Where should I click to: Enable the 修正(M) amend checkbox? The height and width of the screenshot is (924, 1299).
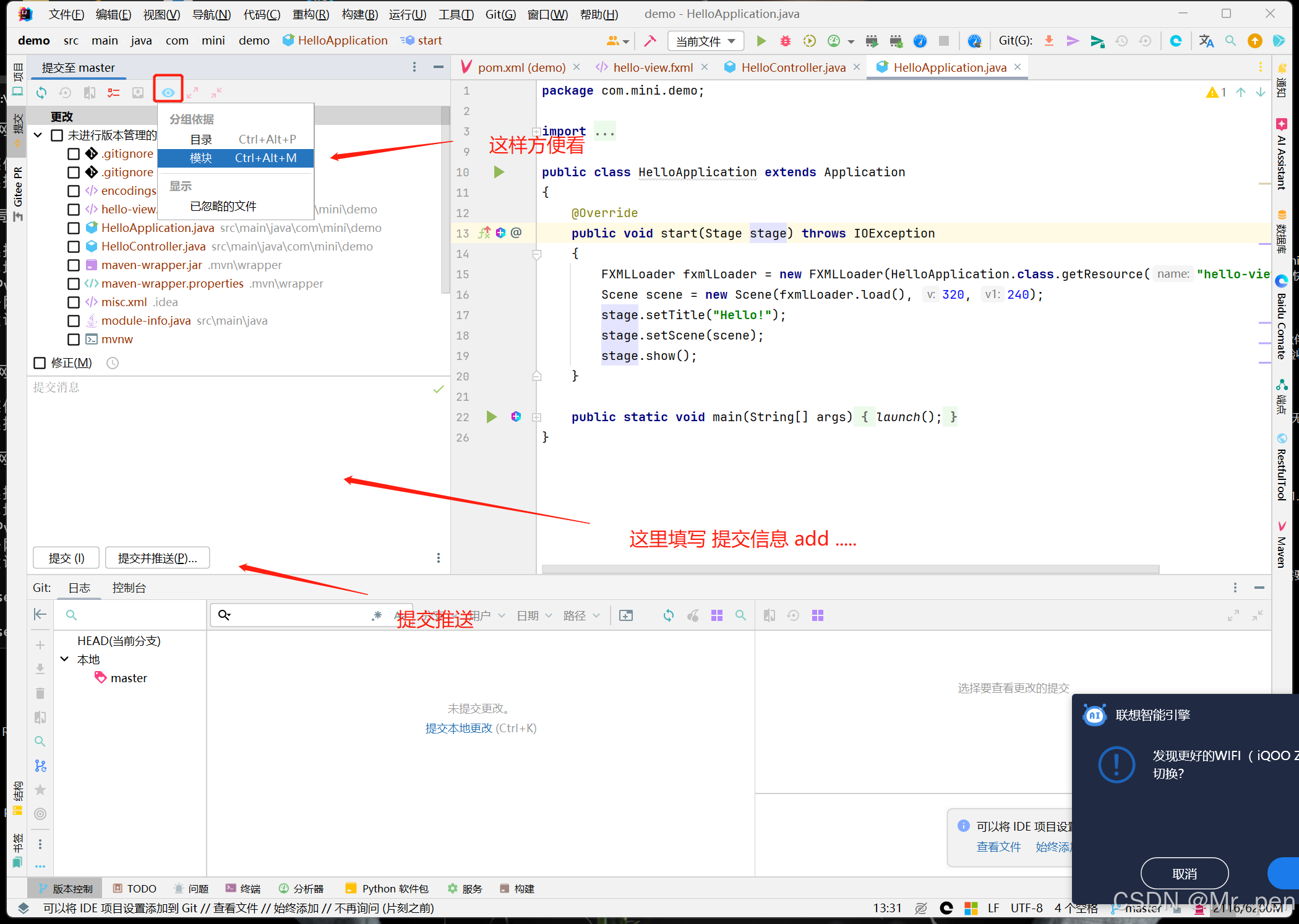(x=40, y=363)
